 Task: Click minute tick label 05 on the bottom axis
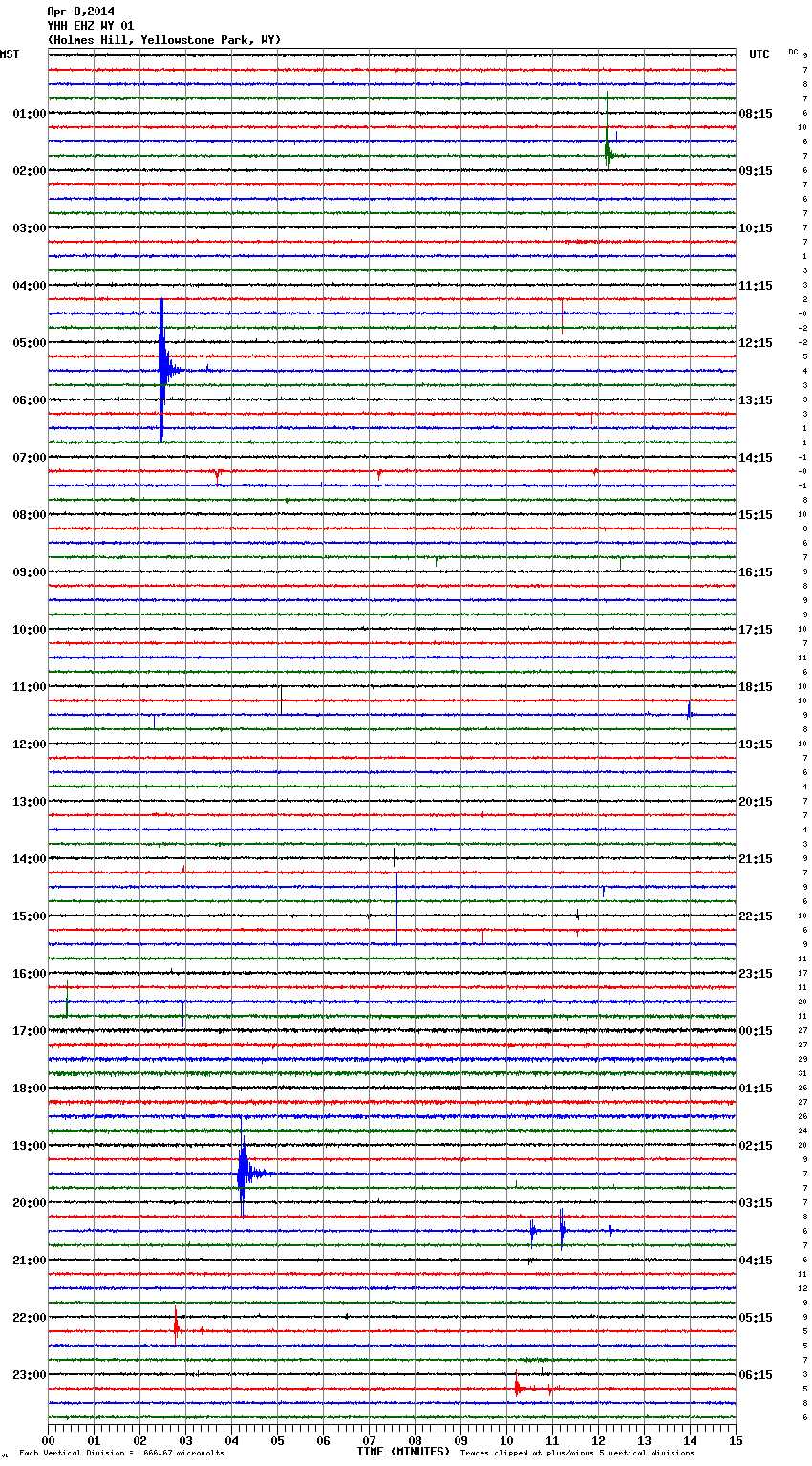pyautogui.click(x=277, y=1440)
